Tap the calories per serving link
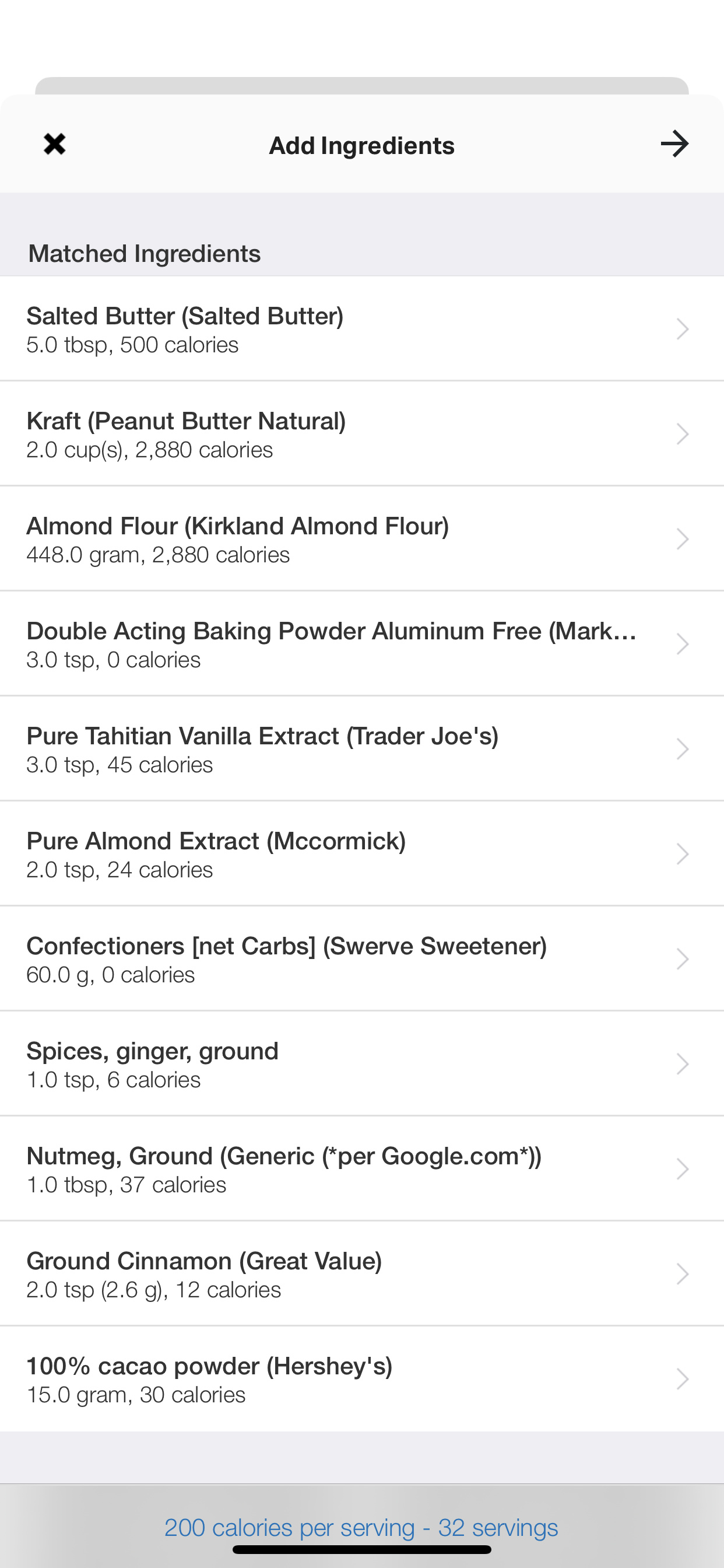This screenshot has height=1568, width=724. (361, 1528)
